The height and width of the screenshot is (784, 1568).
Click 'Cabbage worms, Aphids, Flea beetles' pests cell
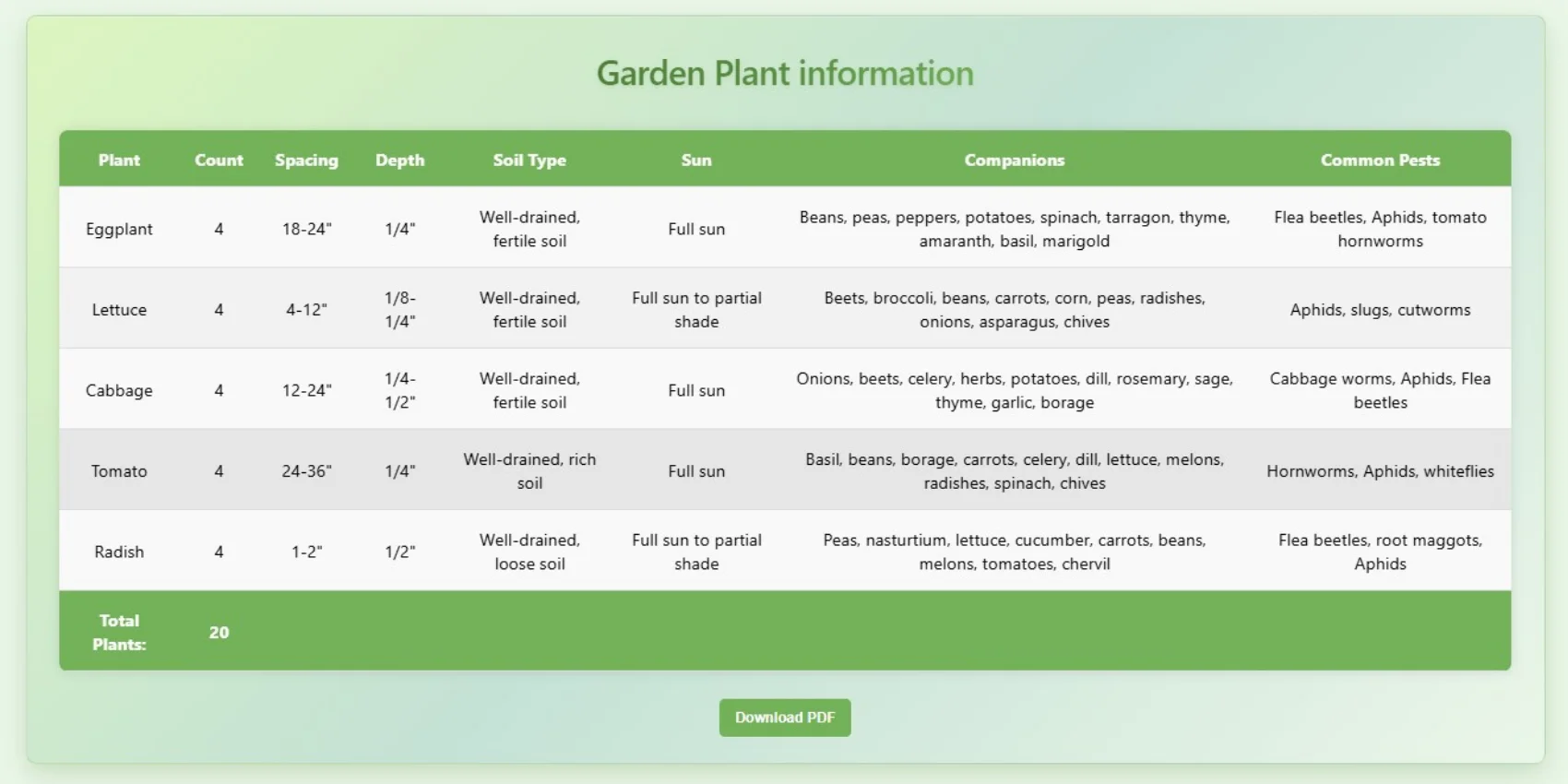(1380, 390)
